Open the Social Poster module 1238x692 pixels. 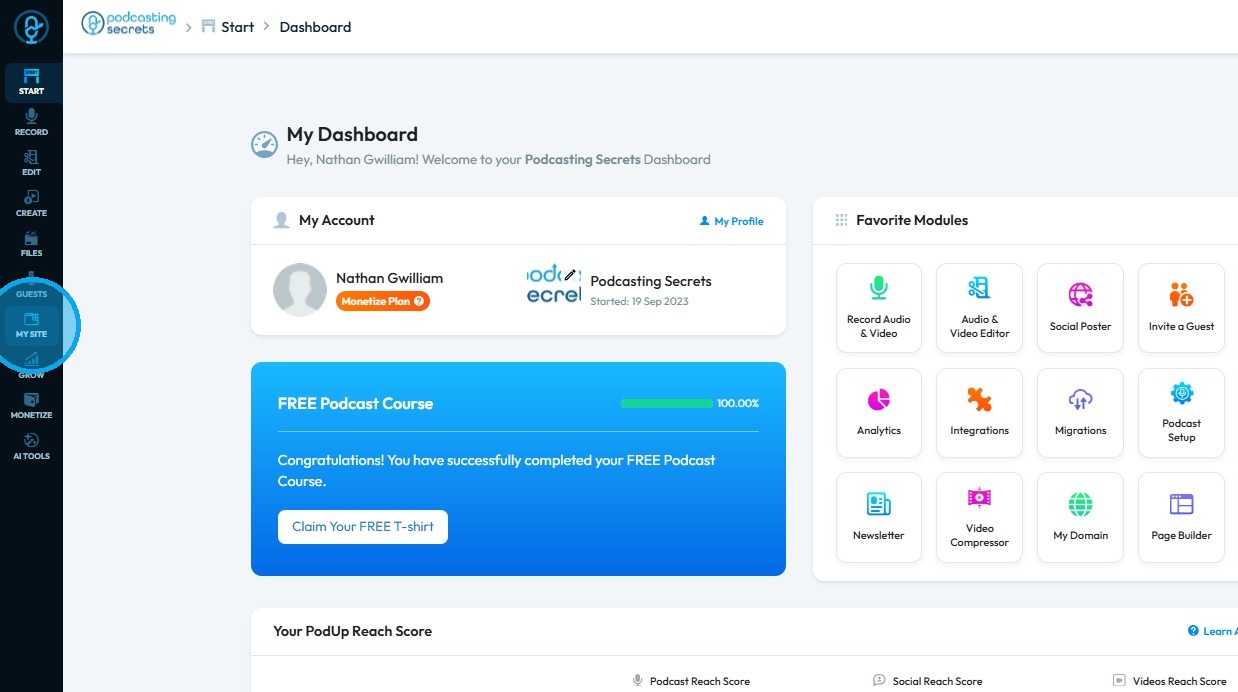coord(1080,308)
